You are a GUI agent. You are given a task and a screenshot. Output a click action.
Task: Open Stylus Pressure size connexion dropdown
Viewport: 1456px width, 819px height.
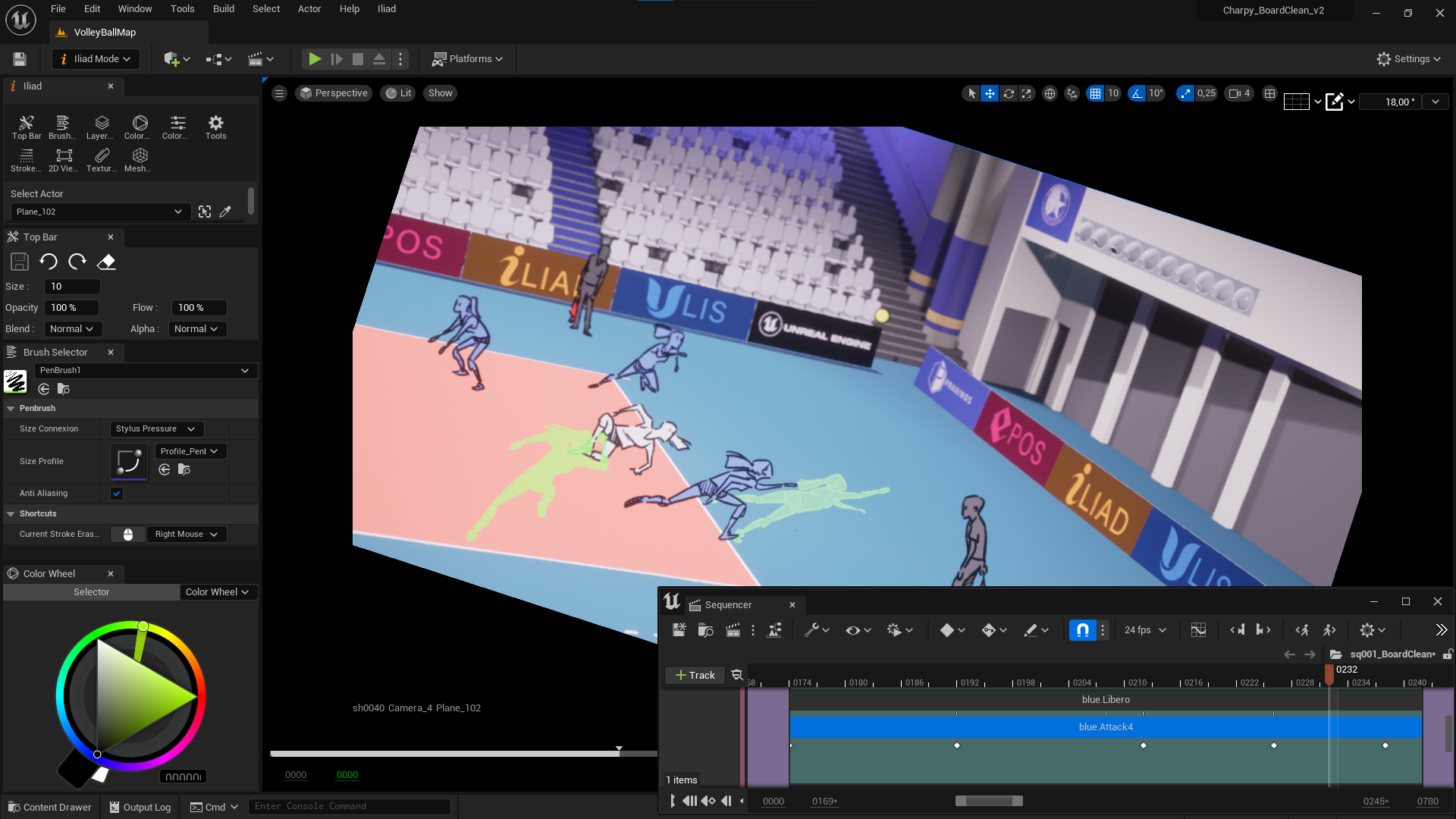pos(156,429)
